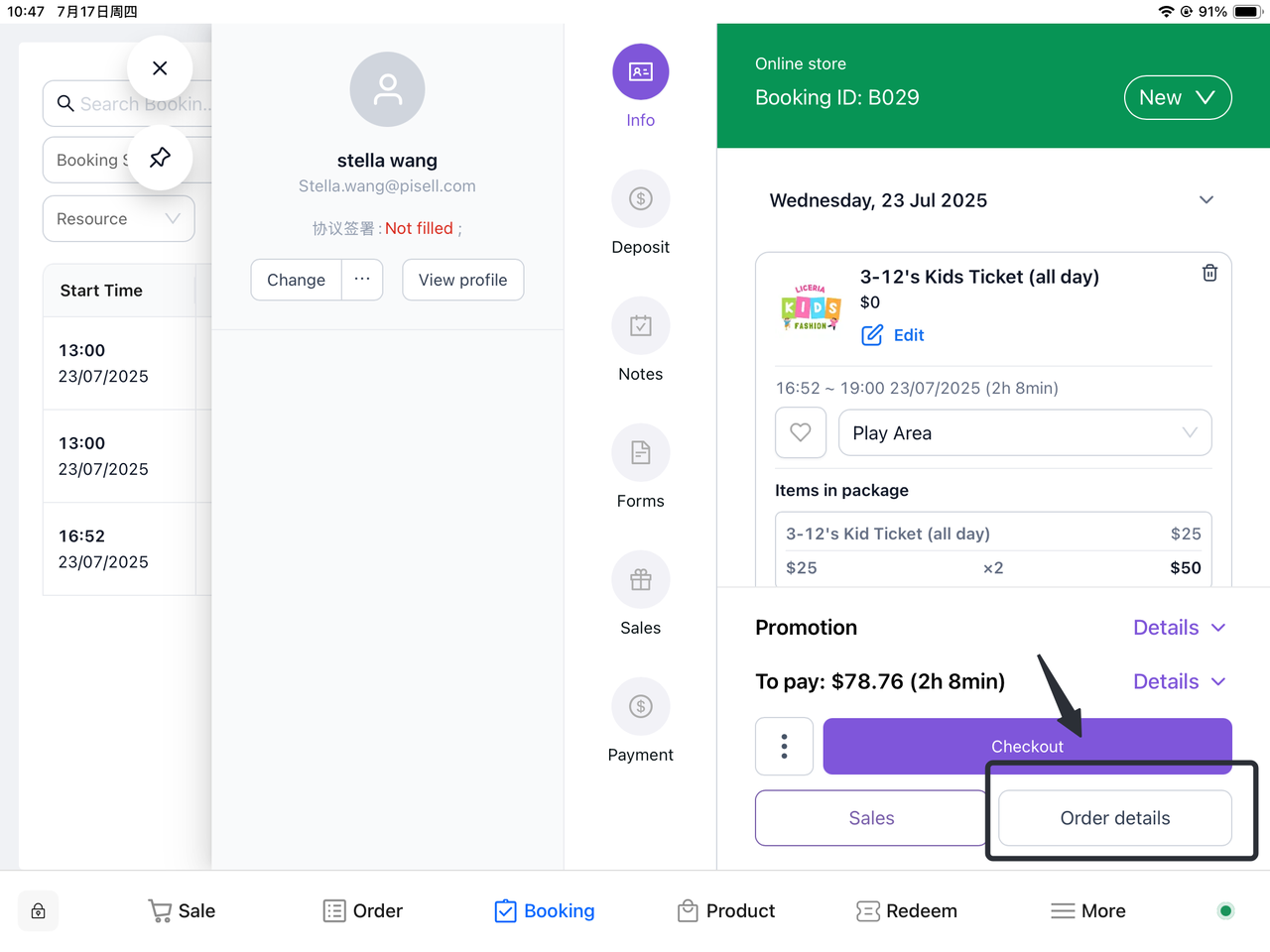Screen dimensions: 1270x952
Task: Switch to the Product tab
Action: 726,911
